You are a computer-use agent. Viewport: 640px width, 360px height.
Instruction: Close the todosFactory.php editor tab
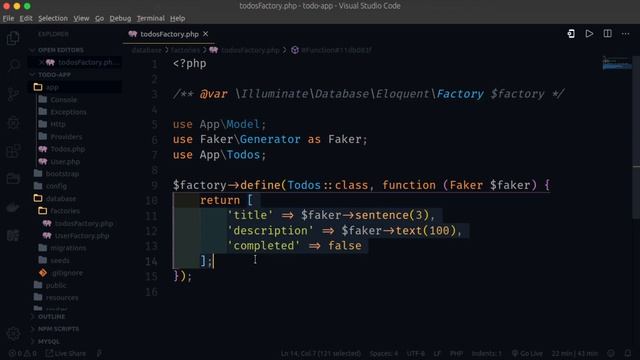pos(206,34)
